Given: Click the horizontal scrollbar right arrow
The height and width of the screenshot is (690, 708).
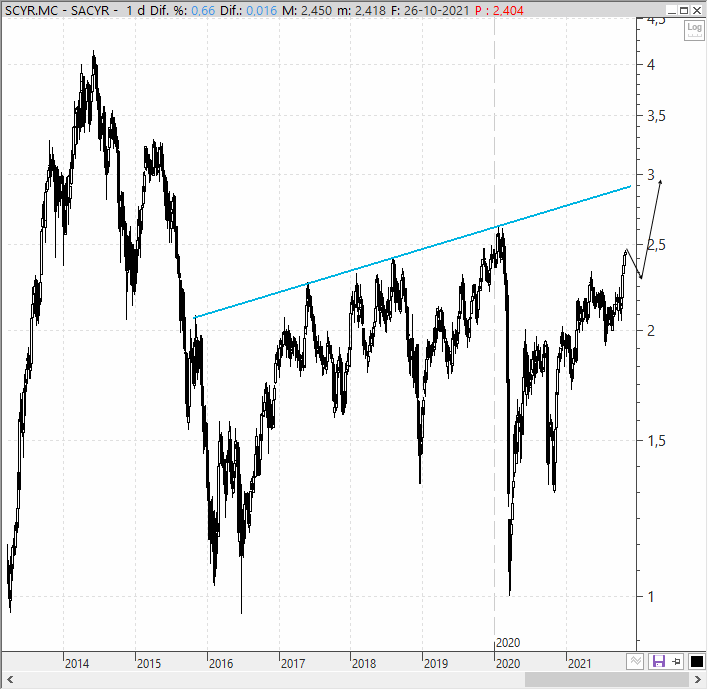Looking at the screenshot, I should 698,680.
